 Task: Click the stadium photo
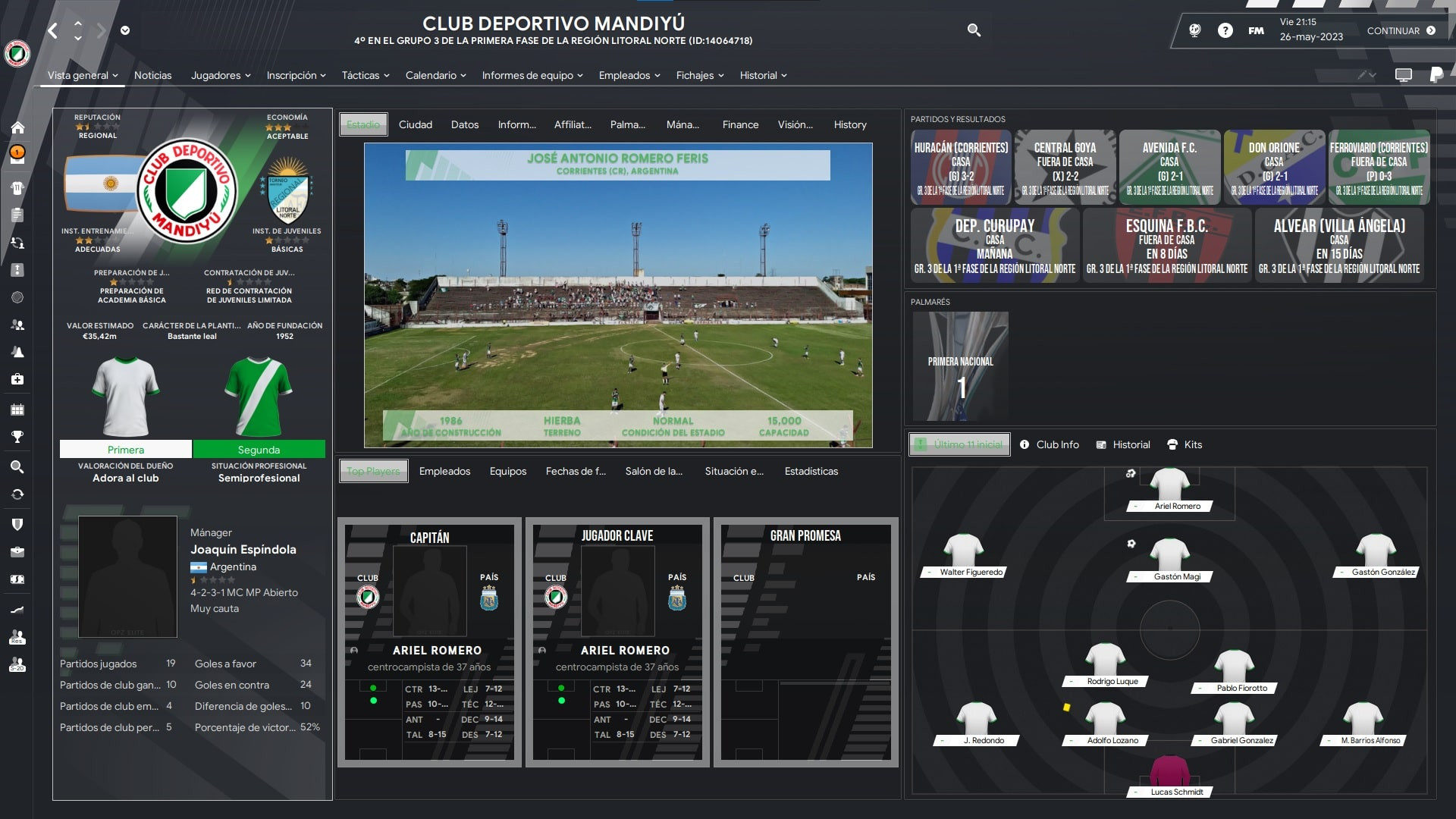click(x=618, y=295)
